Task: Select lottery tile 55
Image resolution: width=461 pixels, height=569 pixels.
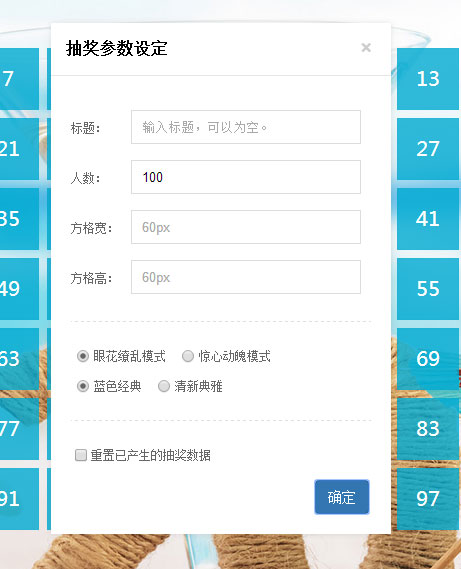Action: [428, 289]
